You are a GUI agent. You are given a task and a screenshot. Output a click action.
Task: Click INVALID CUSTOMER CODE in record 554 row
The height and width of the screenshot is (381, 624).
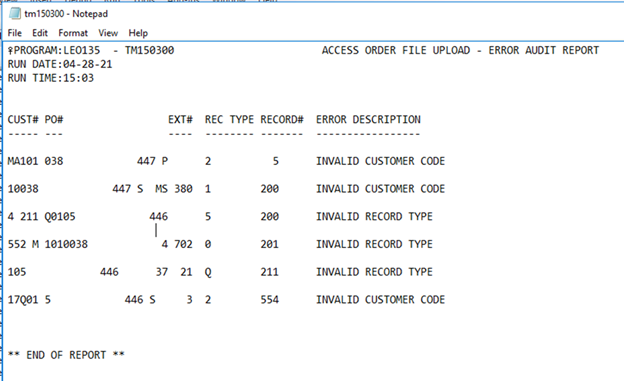[380, 300]
